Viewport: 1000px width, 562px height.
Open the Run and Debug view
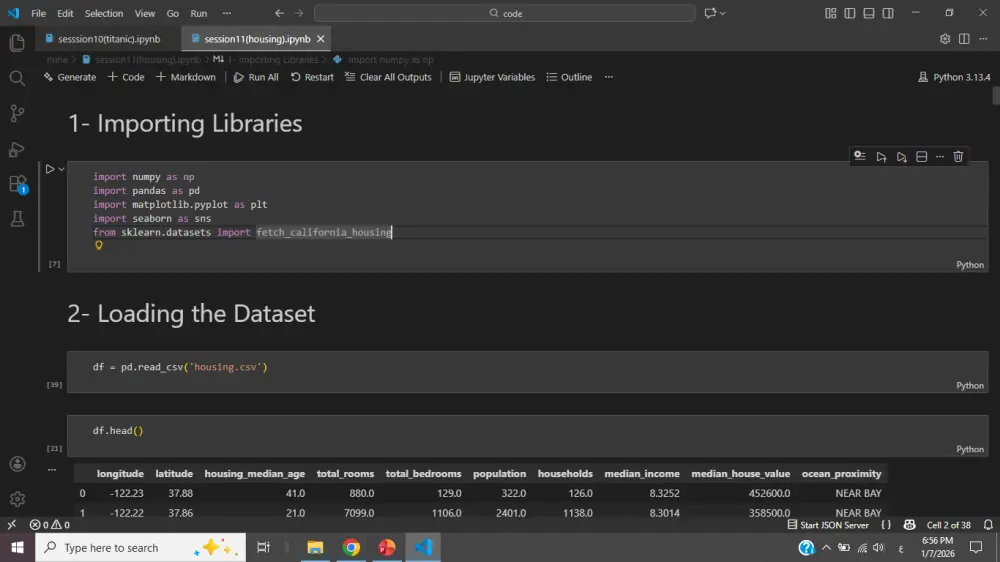17,149
